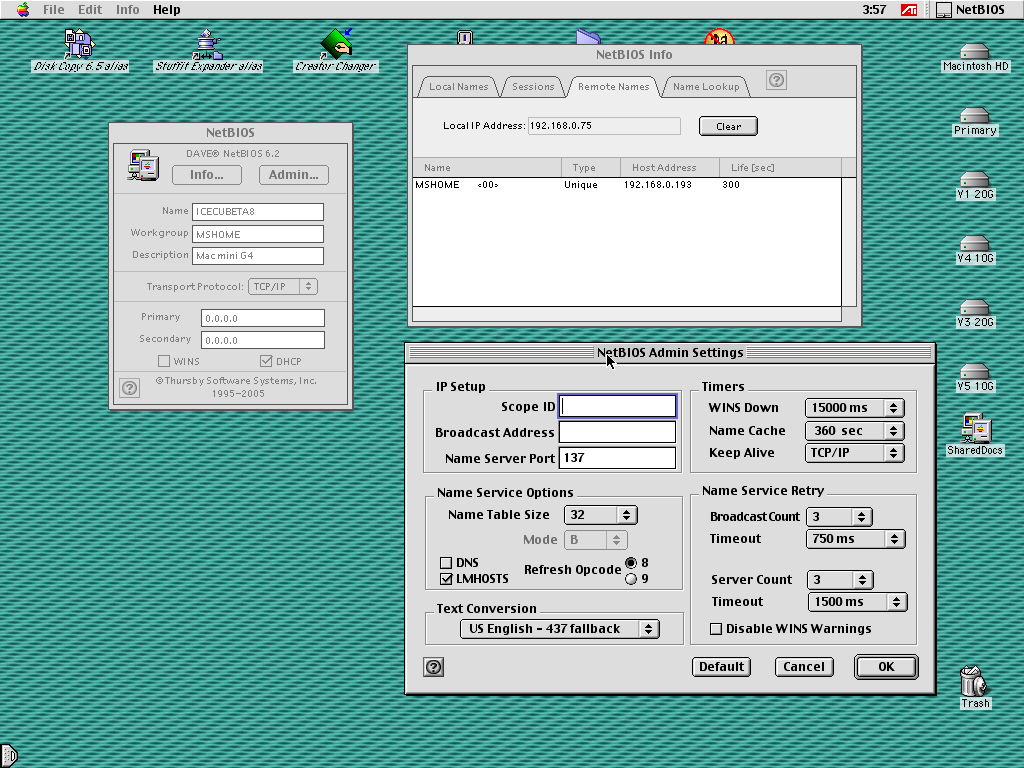Click the Host Address column header

coord(669,167)
